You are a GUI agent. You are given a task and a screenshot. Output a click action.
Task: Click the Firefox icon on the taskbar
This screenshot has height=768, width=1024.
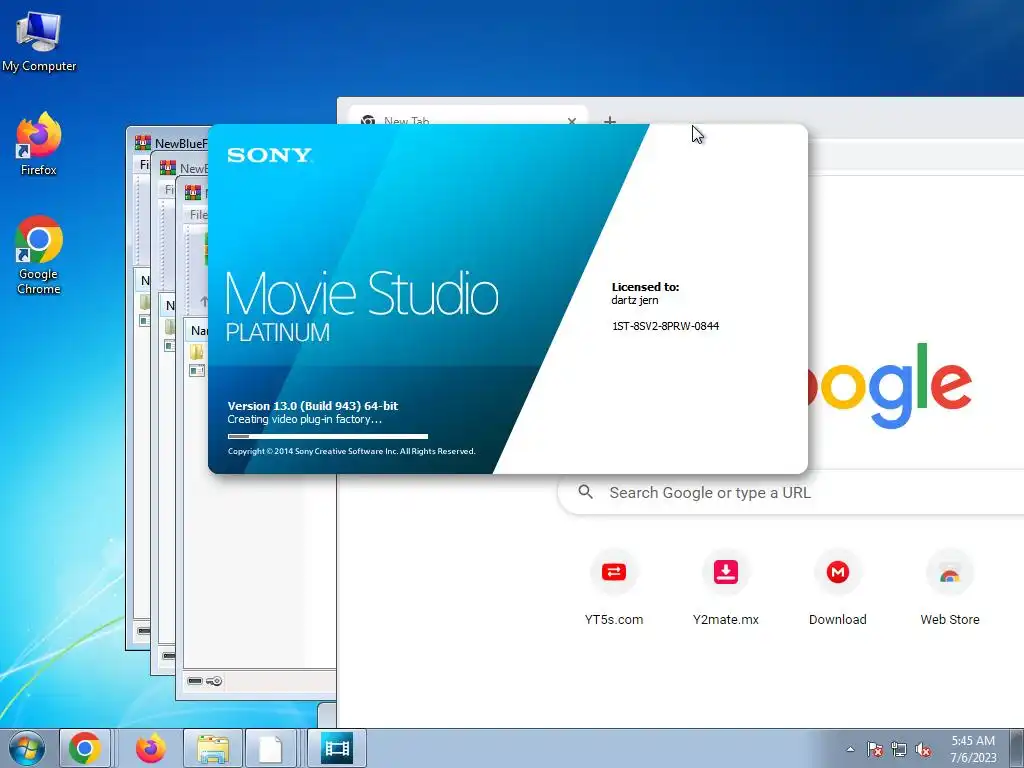(x=150, y=748)
